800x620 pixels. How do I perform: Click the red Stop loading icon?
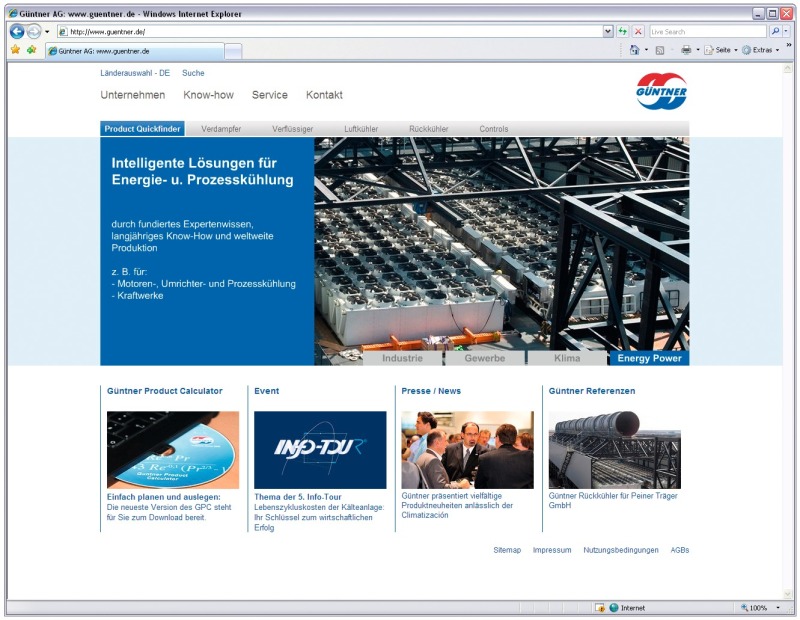(638, 32)
